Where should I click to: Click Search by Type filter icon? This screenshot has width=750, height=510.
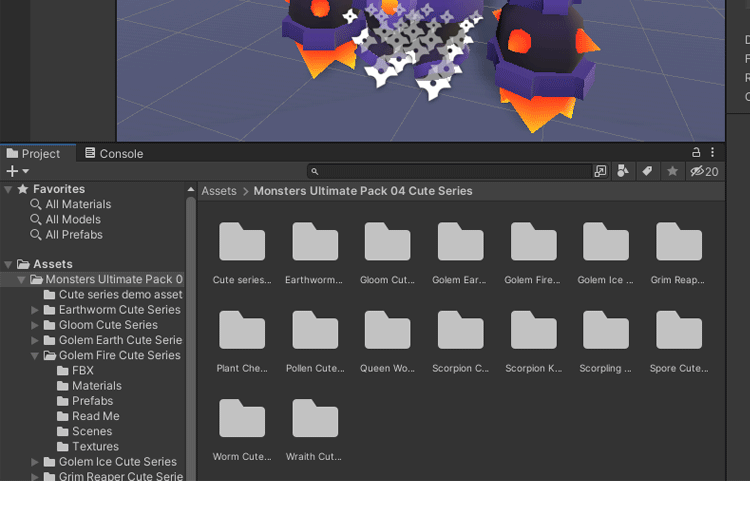pyautogui.click(x=623, y=171)
